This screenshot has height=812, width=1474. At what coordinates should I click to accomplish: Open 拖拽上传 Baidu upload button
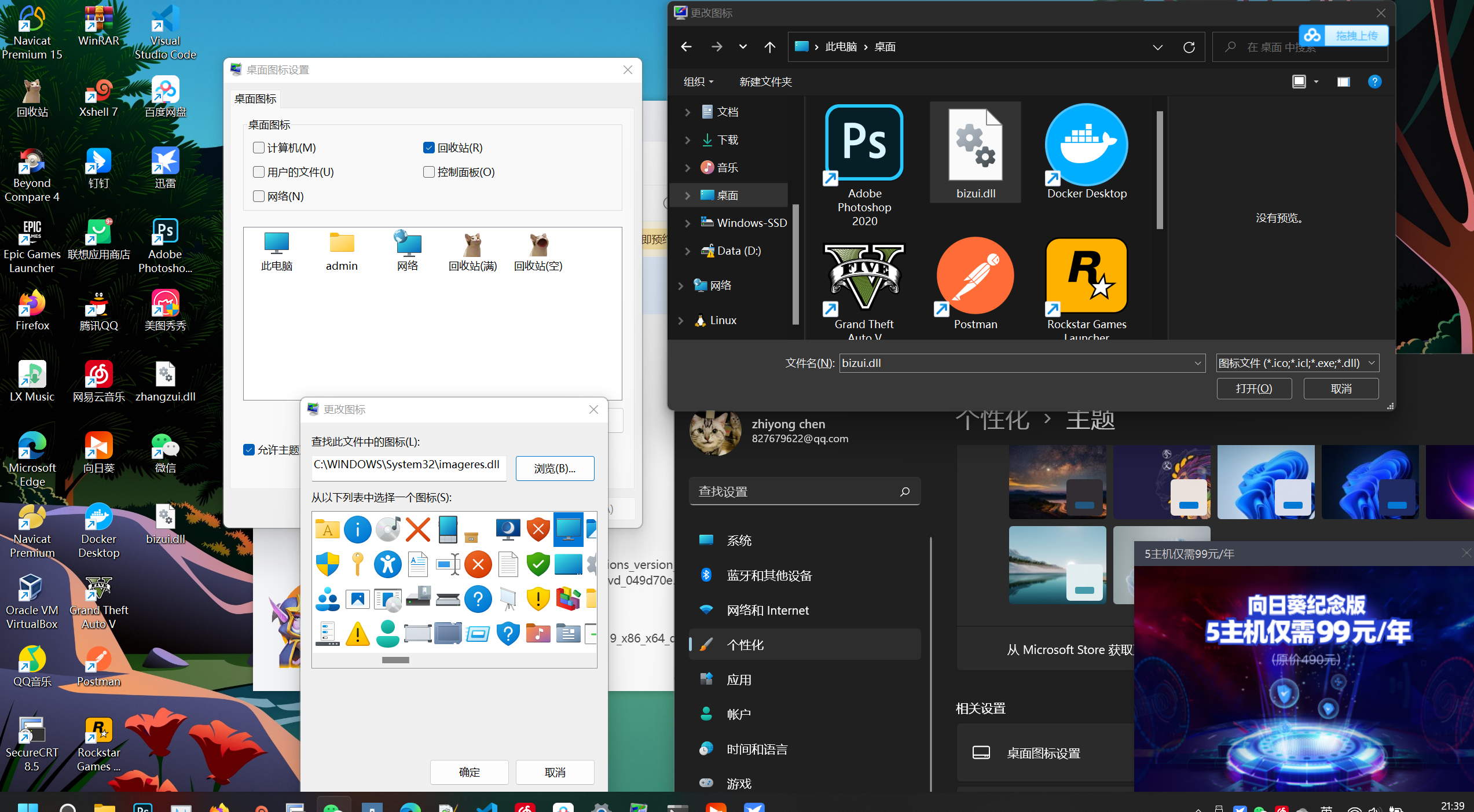click(1343, 36)
